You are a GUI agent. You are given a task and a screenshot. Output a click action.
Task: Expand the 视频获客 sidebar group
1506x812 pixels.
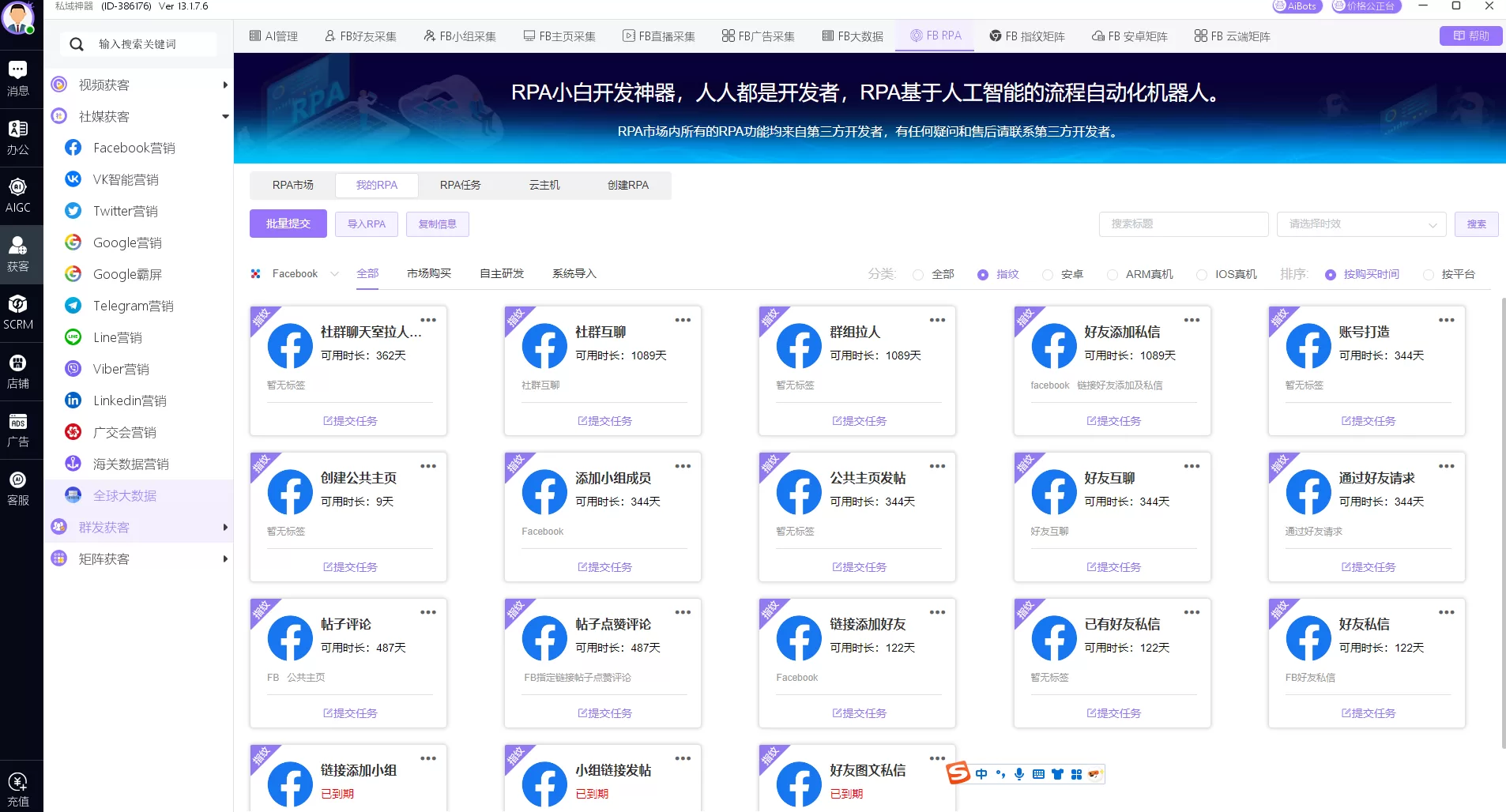pos(225,85)
